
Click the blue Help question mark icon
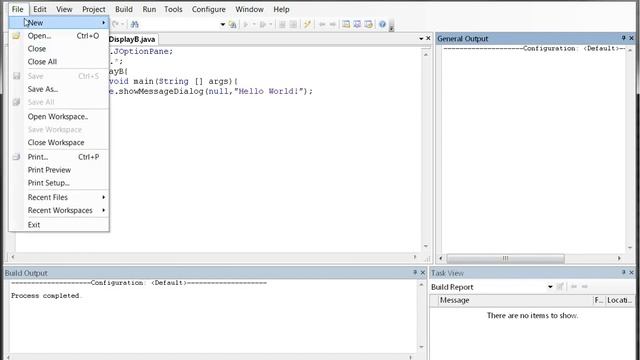point(382,24)
